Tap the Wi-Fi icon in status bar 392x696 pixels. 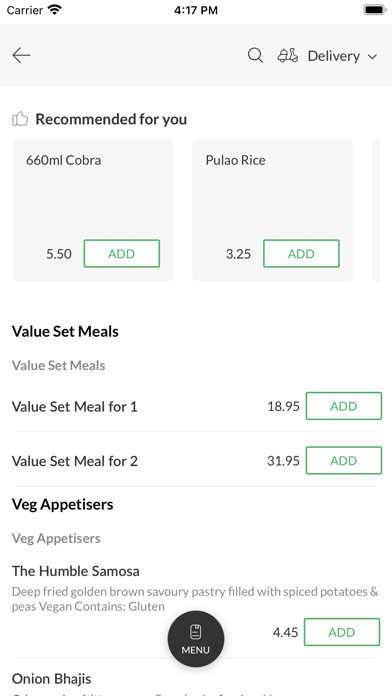(55, 10)
